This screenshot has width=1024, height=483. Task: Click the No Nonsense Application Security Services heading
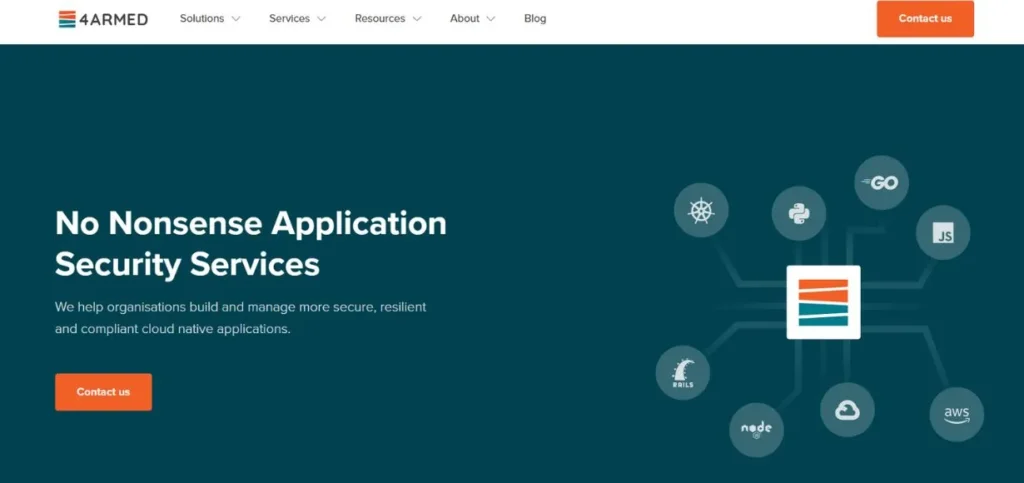250,243
